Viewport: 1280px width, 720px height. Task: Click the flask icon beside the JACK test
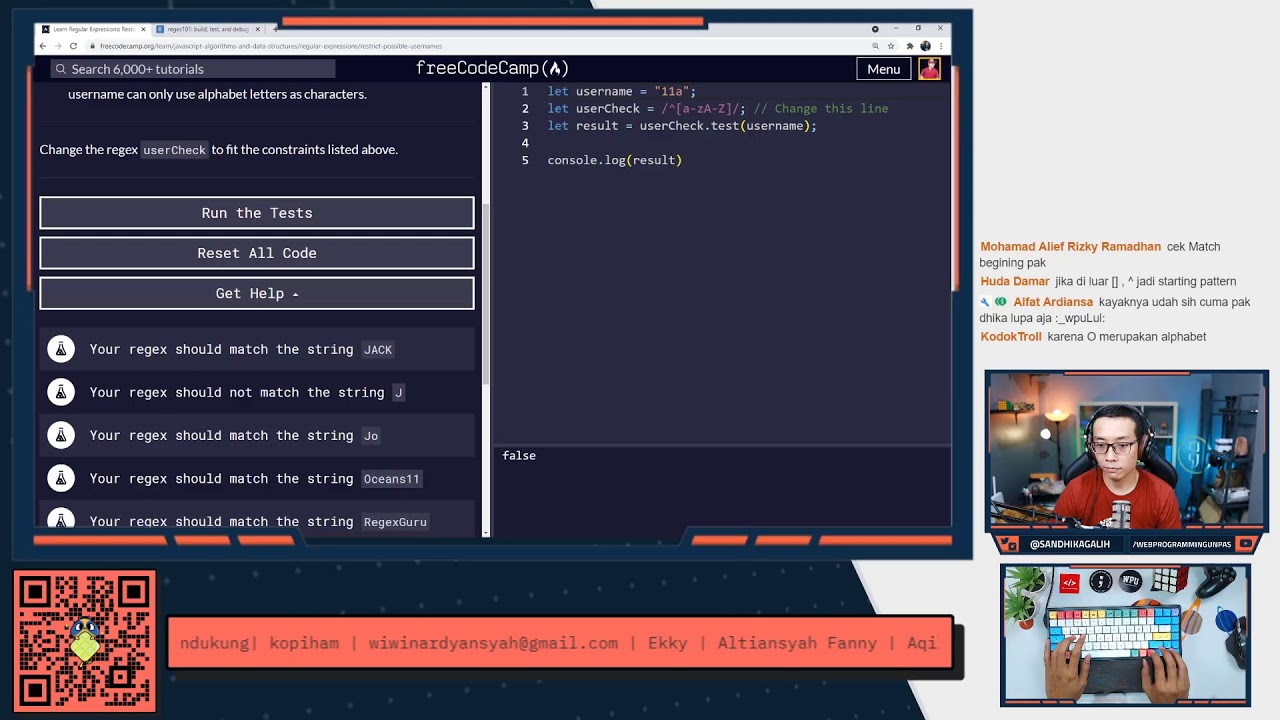click(x=61, y=349)
